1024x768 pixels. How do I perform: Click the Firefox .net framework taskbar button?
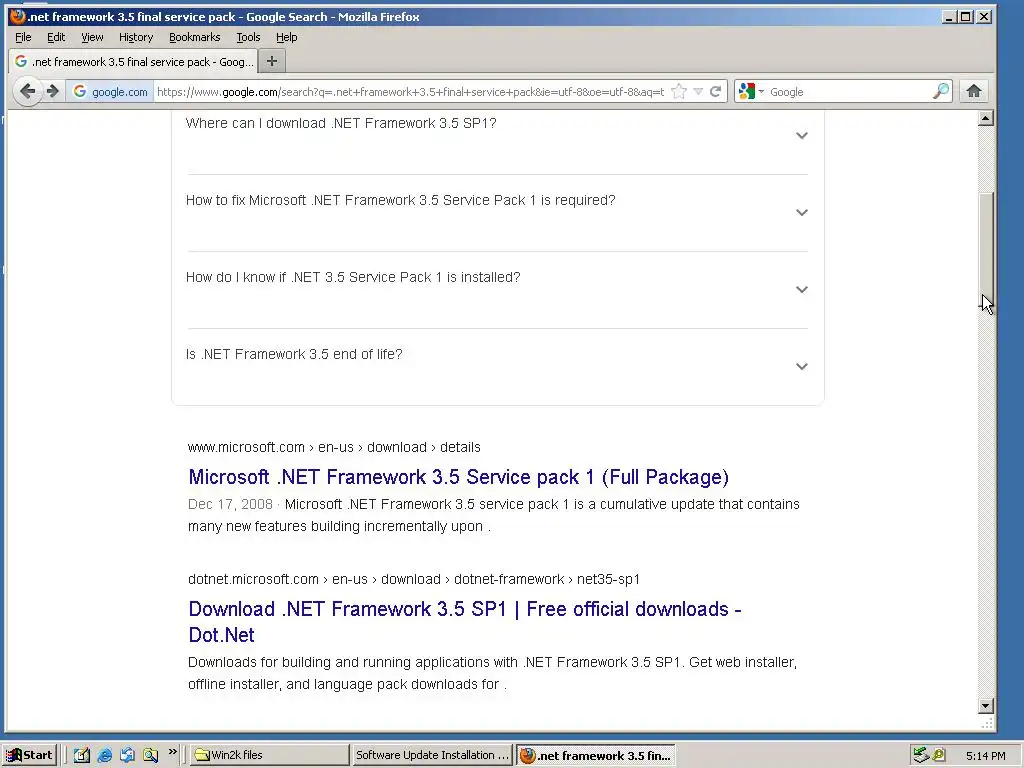point(596,756)
